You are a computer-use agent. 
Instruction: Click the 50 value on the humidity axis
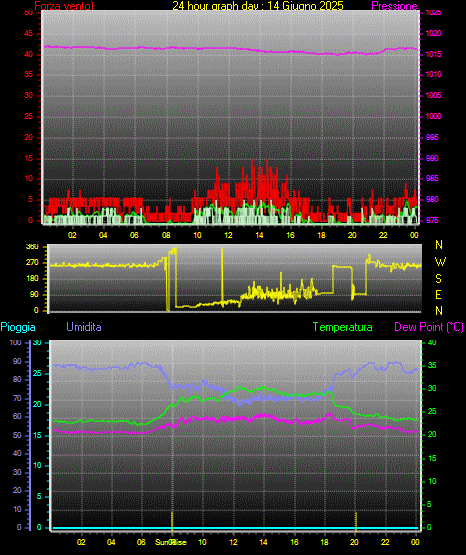coord(17,435)
